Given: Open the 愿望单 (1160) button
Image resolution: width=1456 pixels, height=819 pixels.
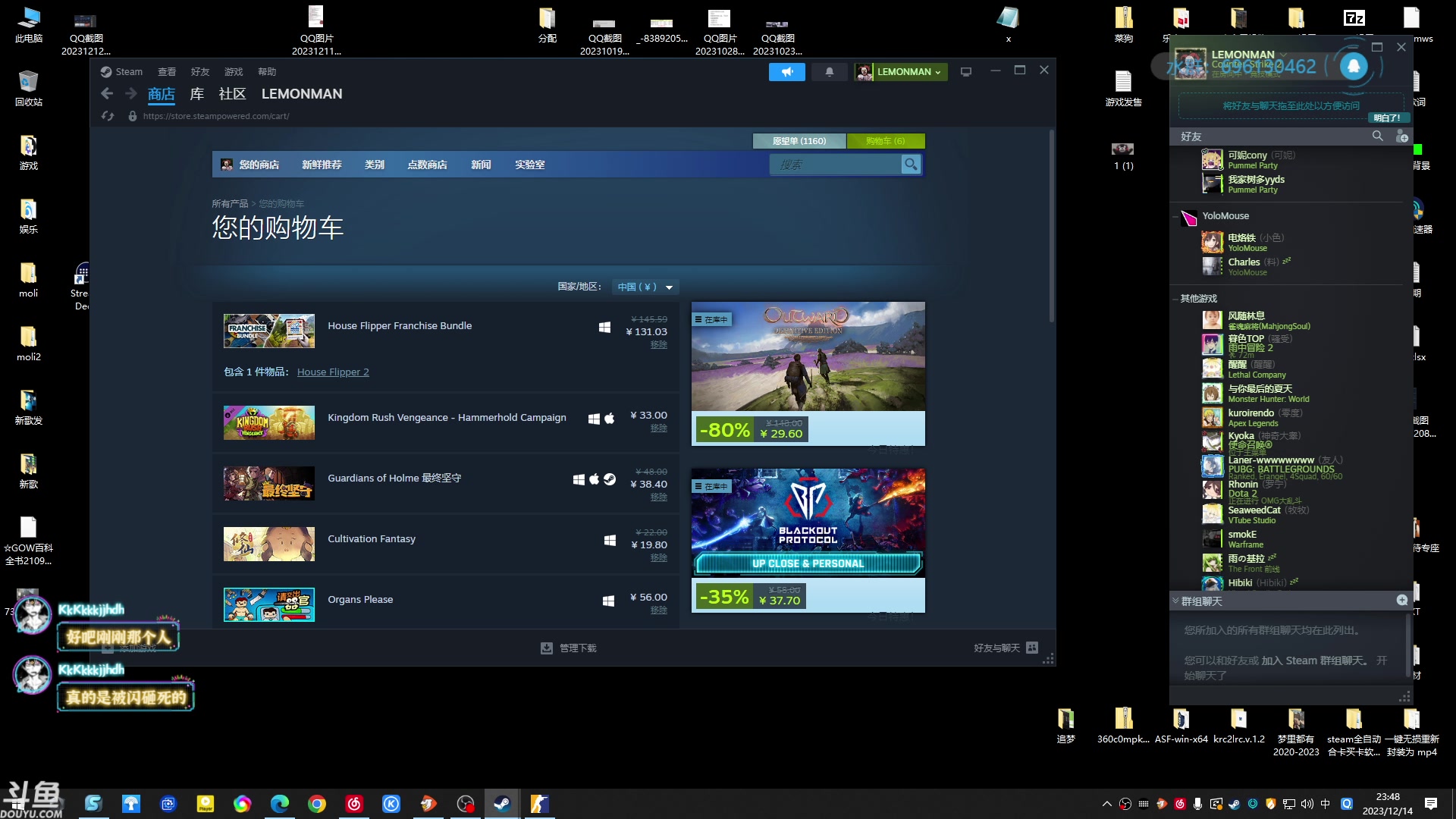Looking at the screenshot, I should [799, 141].
